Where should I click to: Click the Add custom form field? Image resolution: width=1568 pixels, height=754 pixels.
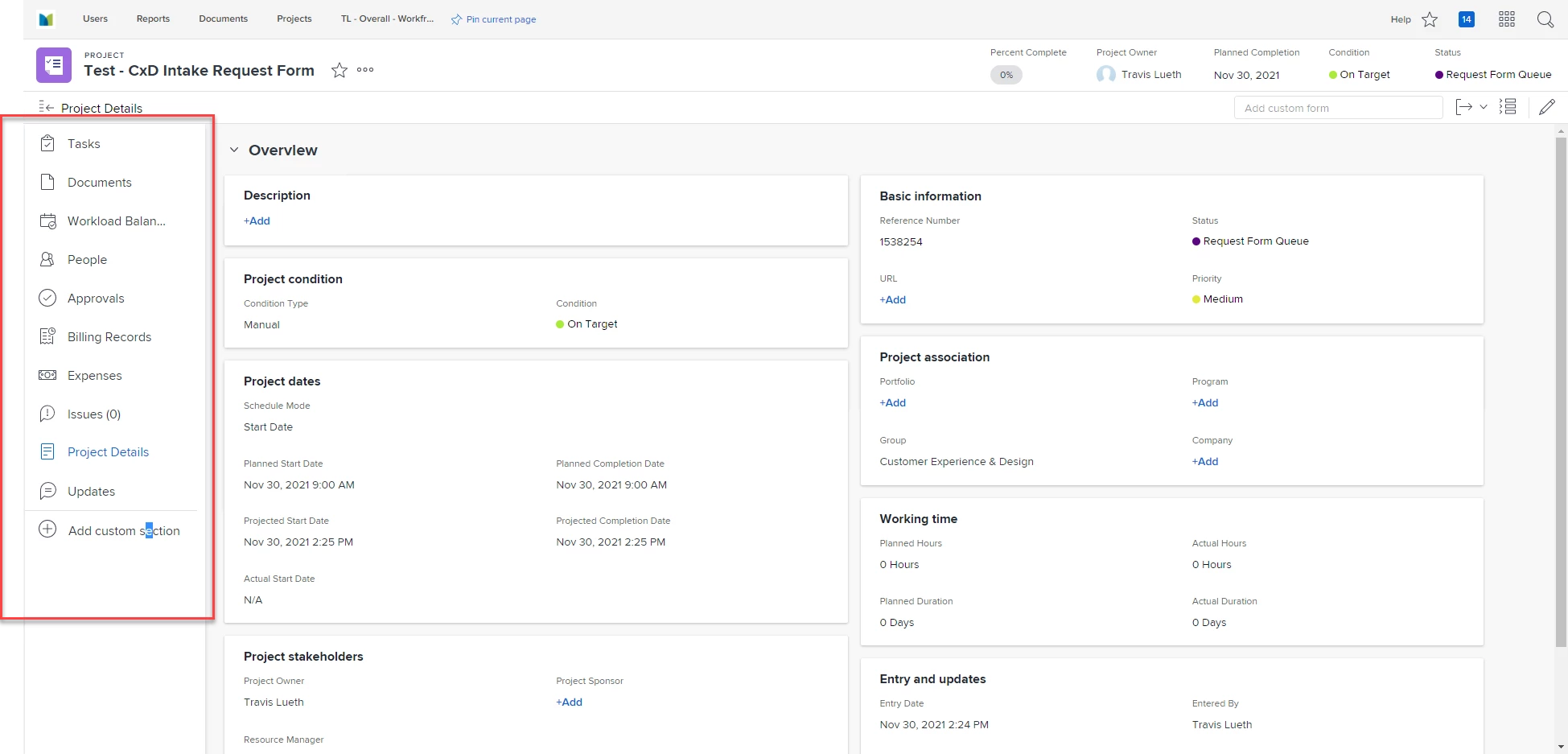tap(1338, 108)
